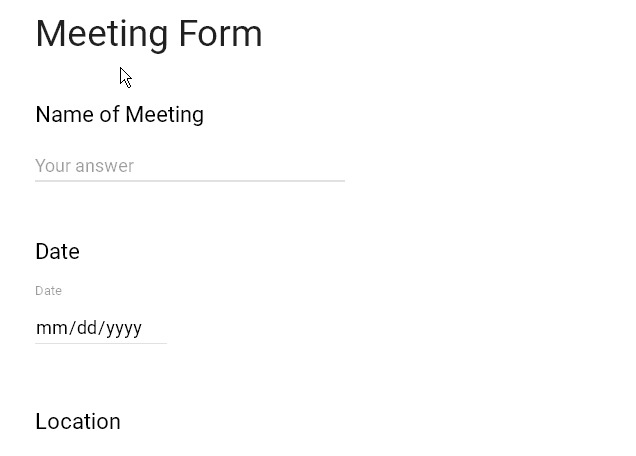Click the Meeting Form page title

[x=149, y=34]
